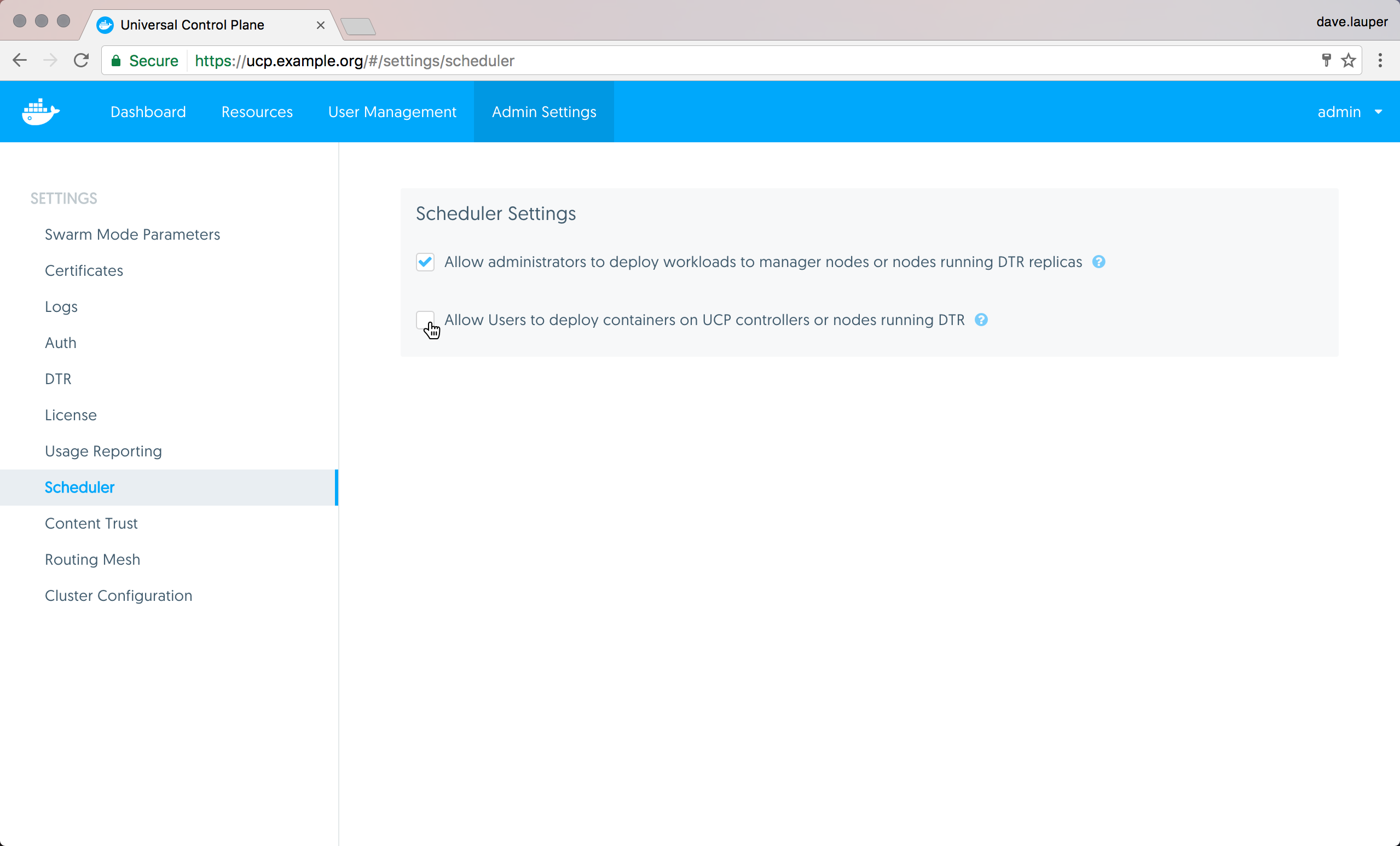Click the browser address bar URL
Viewport: 1400px width, 846px height.
[x=355, y=61]
